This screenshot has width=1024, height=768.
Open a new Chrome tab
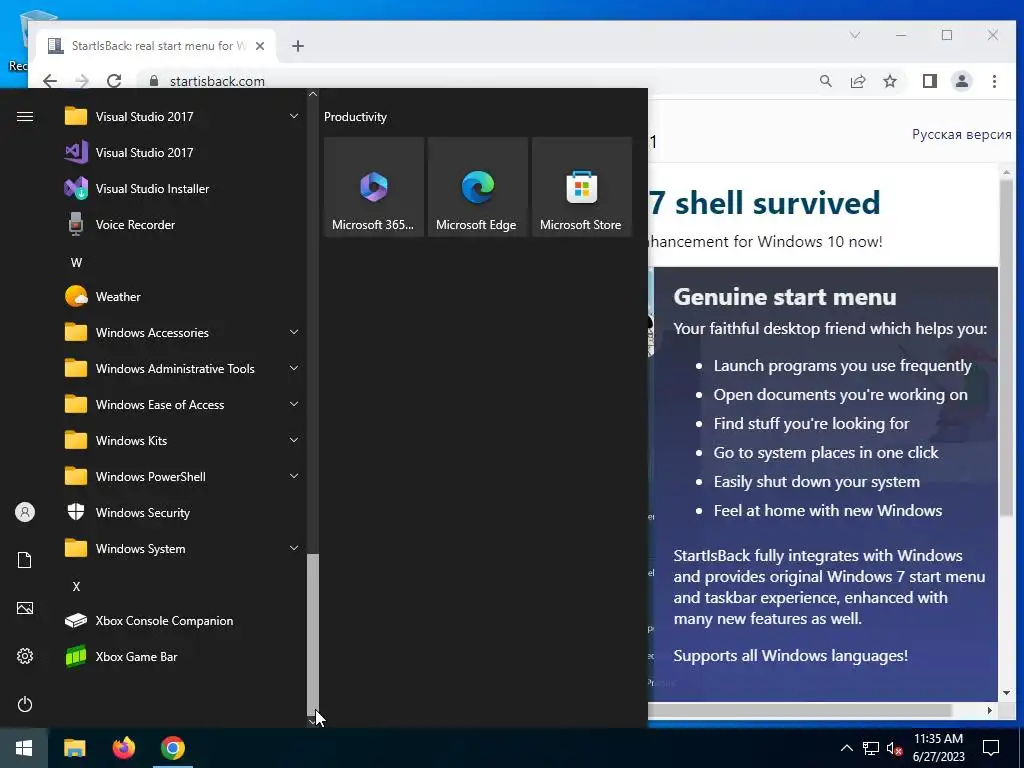298,46
